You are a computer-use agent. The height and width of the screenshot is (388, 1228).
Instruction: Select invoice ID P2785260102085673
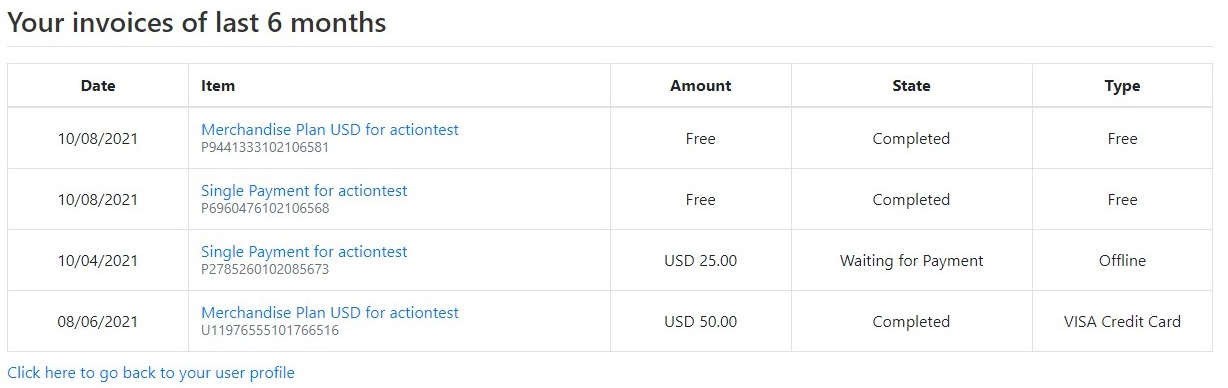[x=265, y=270]
